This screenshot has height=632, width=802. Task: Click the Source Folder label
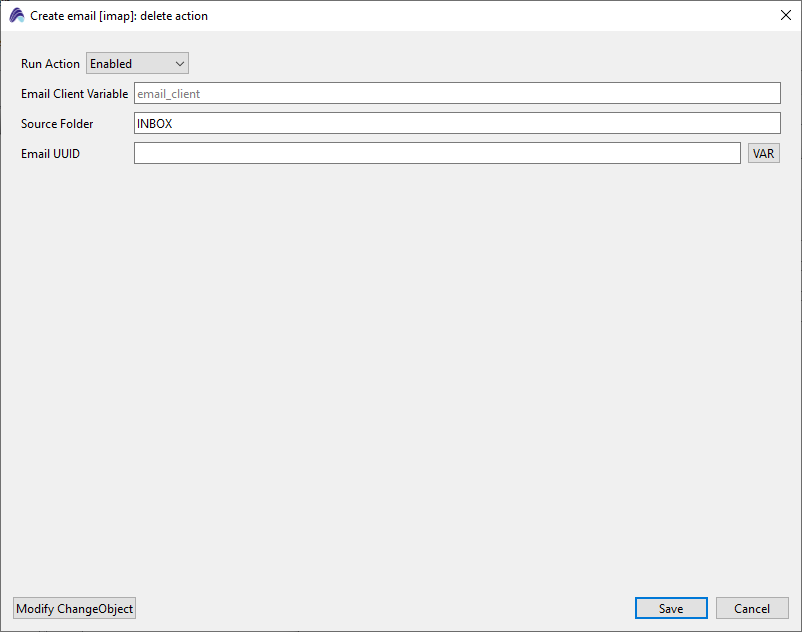click(x=57, y=124)
